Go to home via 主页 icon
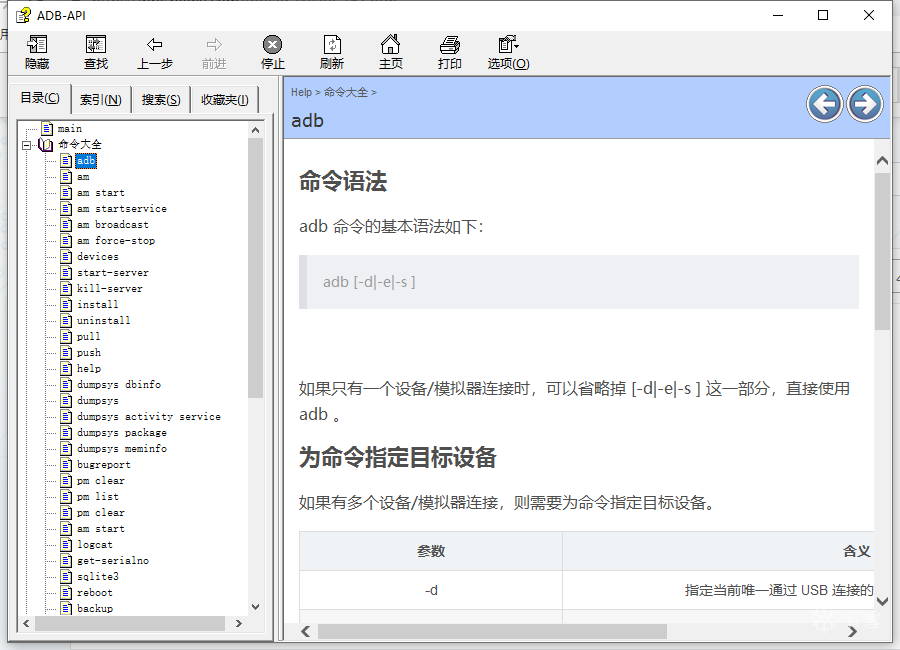900x650 pixels. click(391, 52)
